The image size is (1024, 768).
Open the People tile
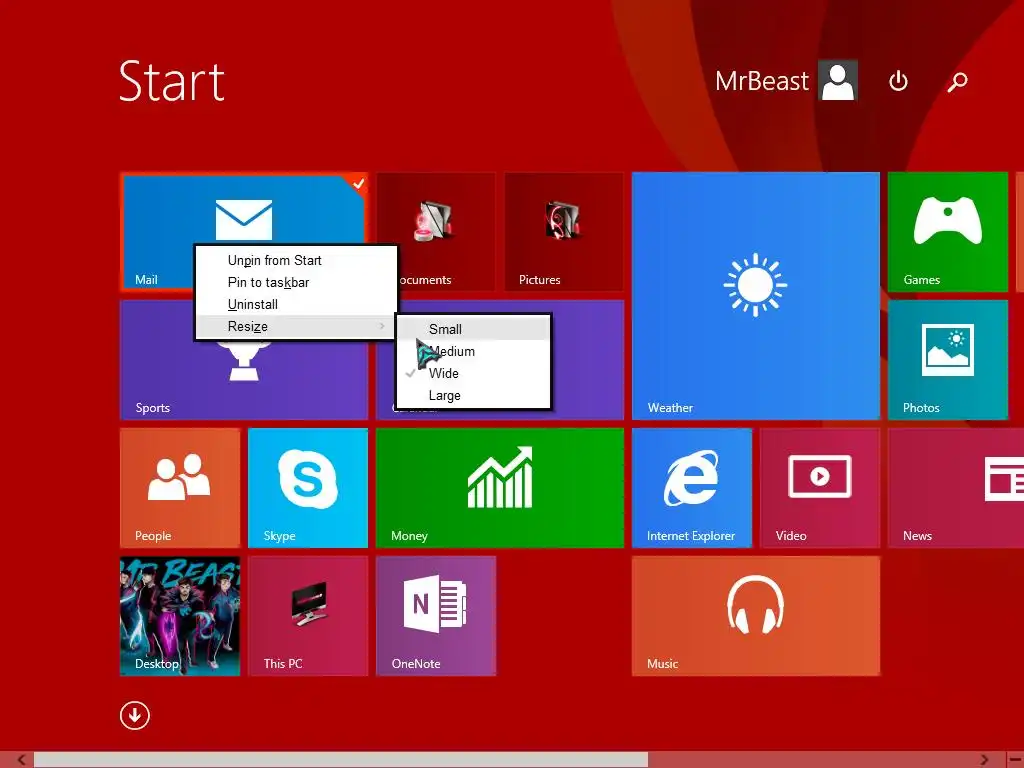click(x=180, y=487)
